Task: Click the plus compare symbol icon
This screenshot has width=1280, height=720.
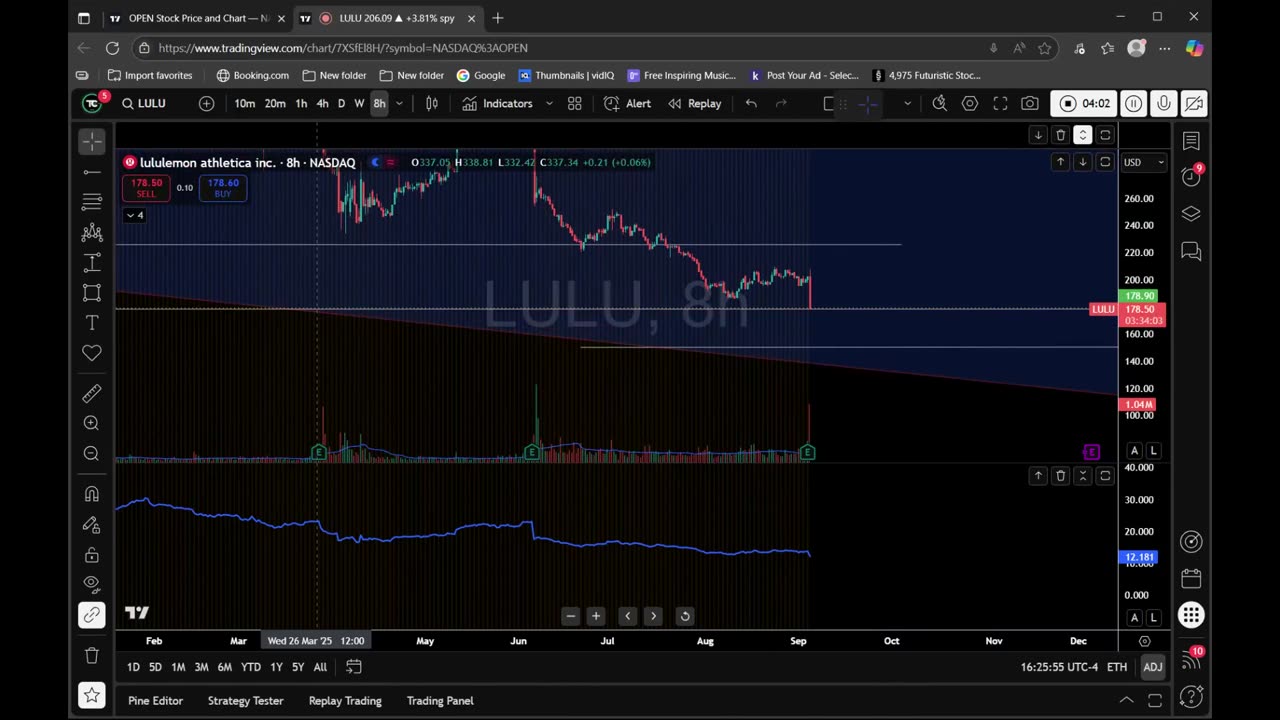Action: 206,103
